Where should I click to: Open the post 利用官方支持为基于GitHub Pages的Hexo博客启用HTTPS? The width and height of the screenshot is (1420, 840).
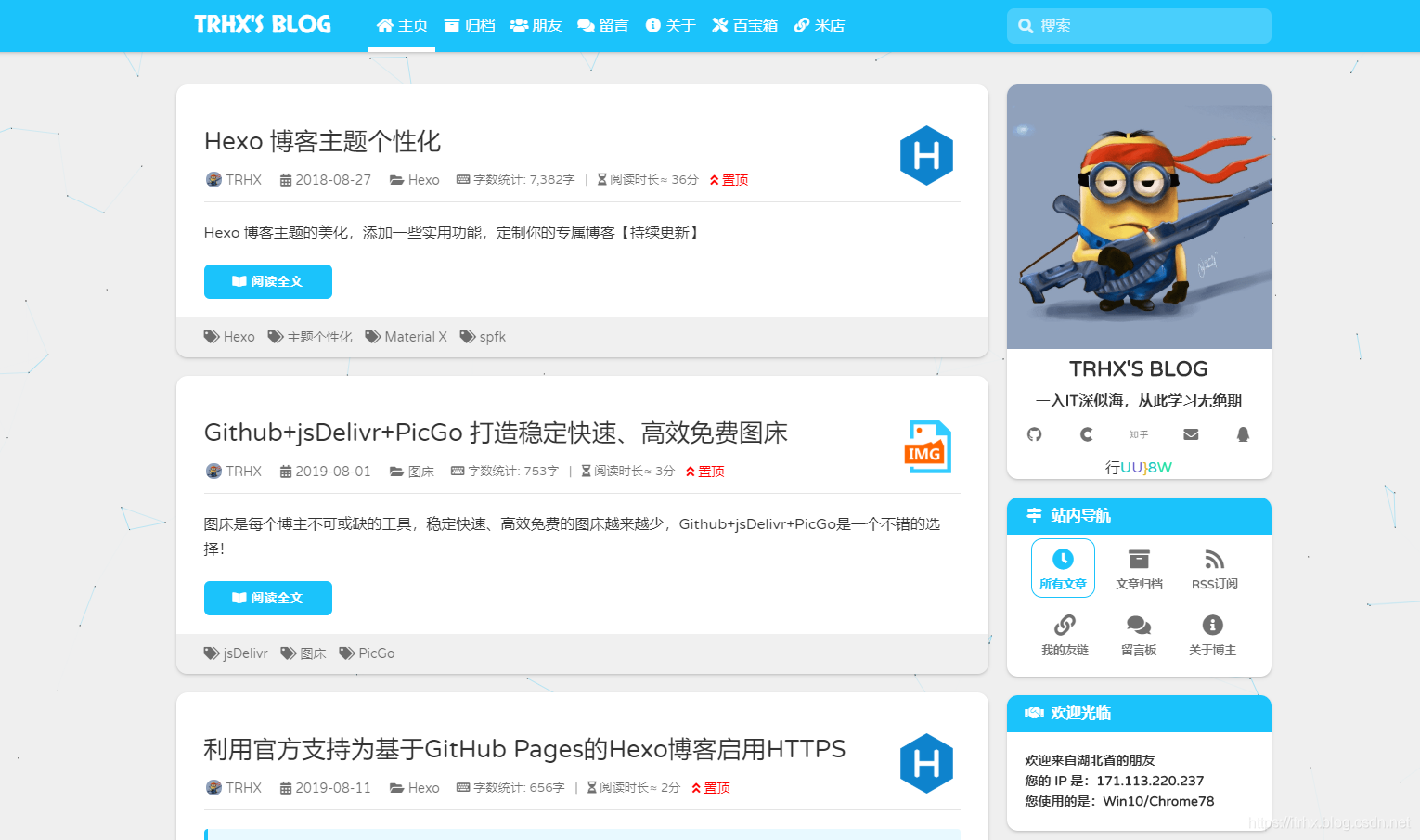tap(524, 749)
